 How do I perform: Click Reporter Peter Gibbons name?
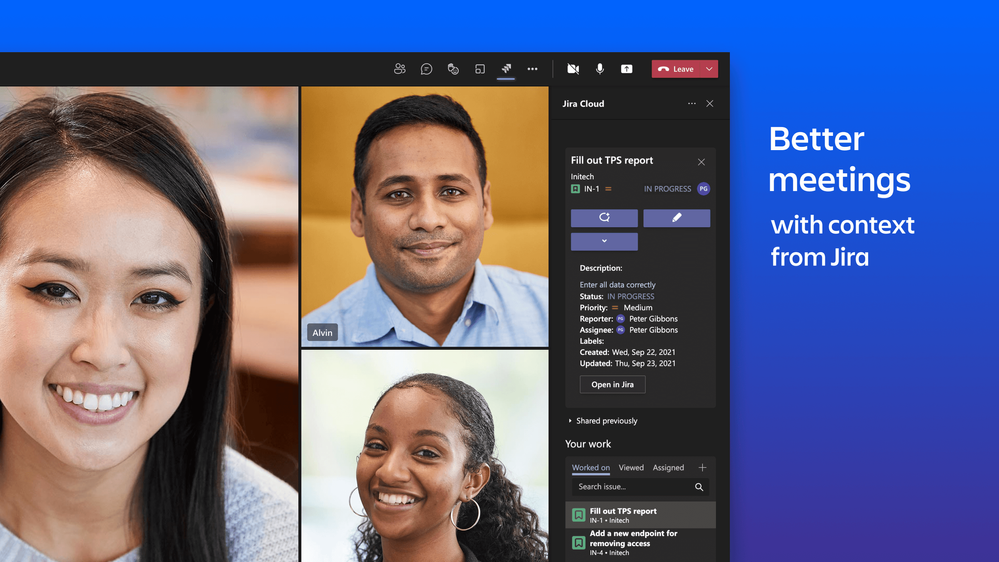(653, 319)
